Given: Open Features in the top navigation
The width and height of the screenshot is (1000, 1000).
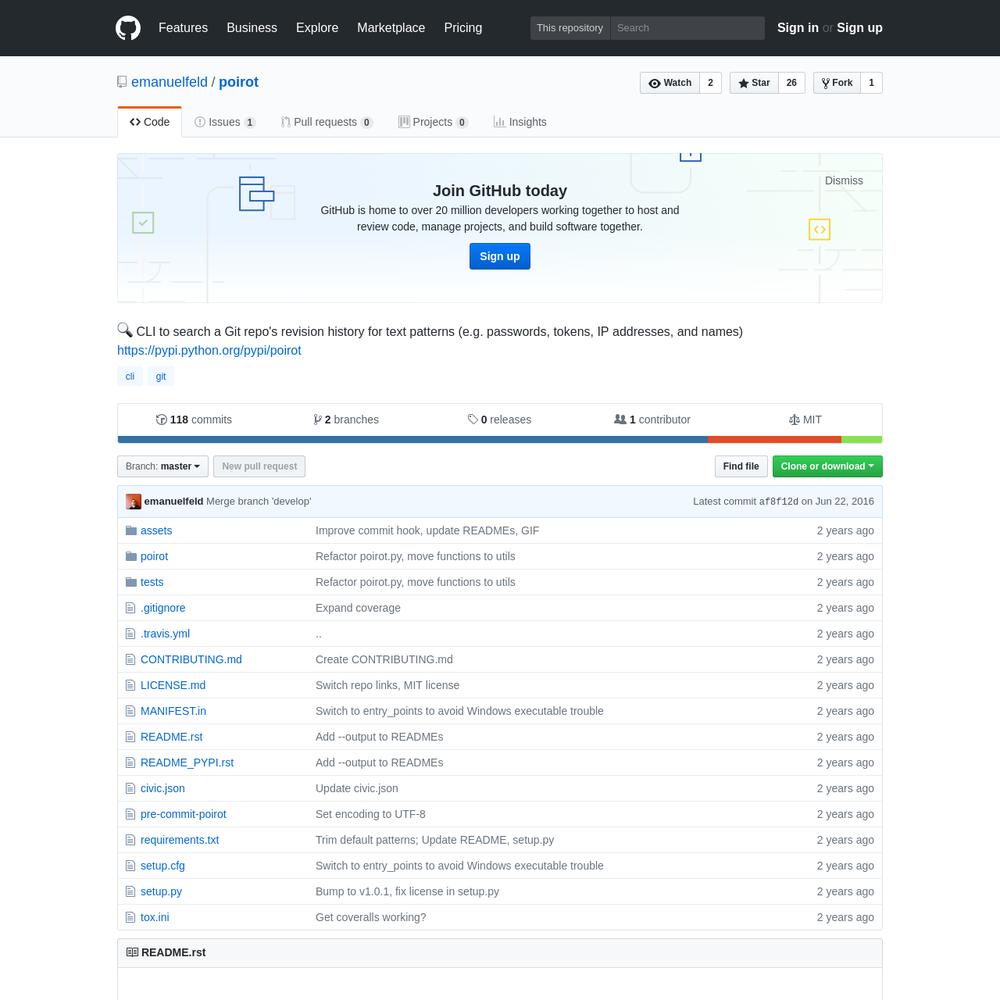Looking at the screenshot, I should tap(183, 28).
